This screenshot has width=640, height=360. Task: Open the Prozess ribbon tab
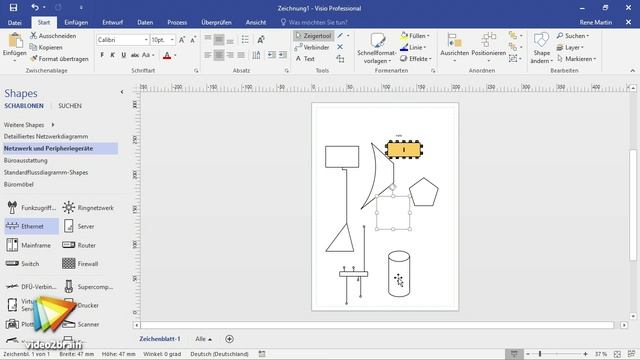tap(177, 22)
